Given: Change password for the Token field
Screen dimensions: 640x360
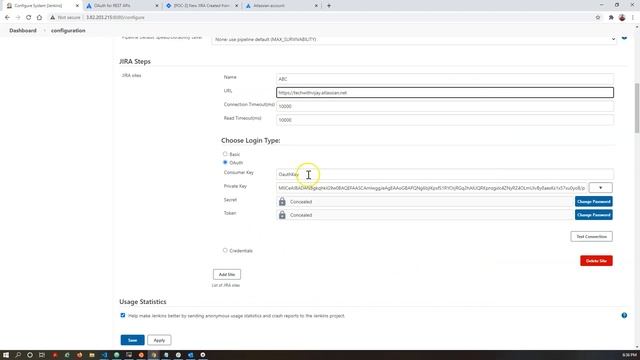Looking at the screenshot, I should 593,215.
